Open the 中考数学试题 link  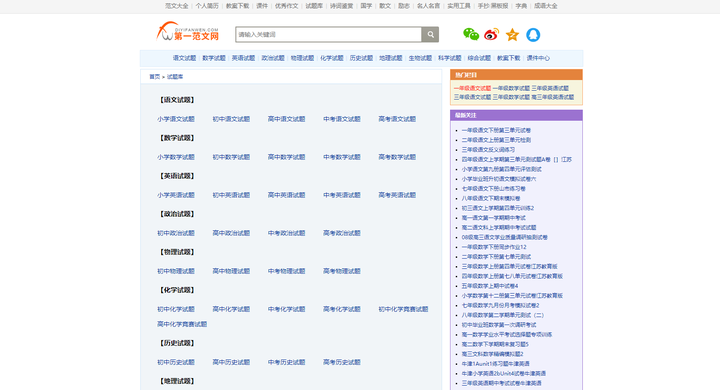click(x=342, y=157)
